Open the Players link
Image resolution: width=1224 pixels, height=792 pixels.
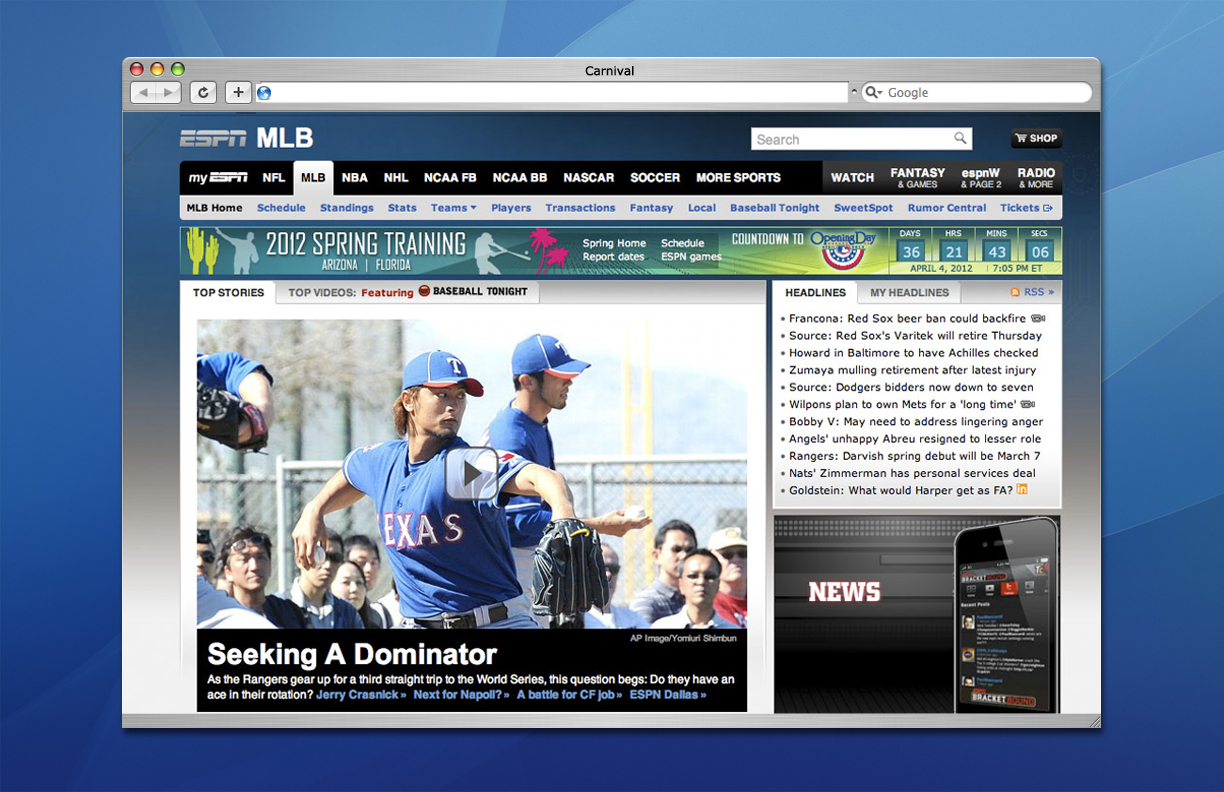(511, 208)
